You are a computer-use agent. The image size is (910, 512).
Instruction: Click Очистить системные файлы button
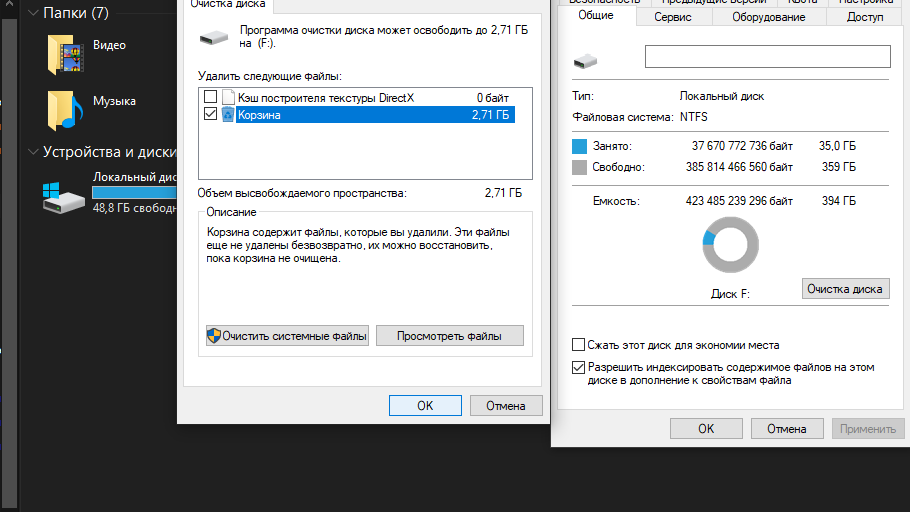tap(287, 336)
